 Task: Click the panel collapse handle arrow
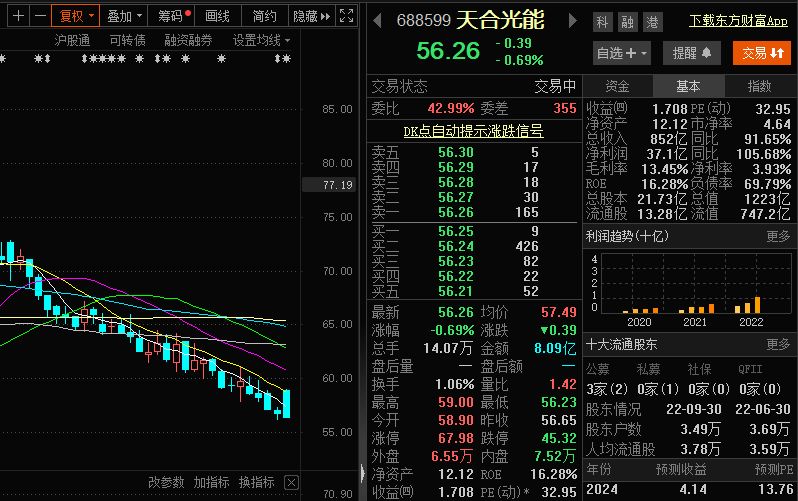click(x=362, y=474)
